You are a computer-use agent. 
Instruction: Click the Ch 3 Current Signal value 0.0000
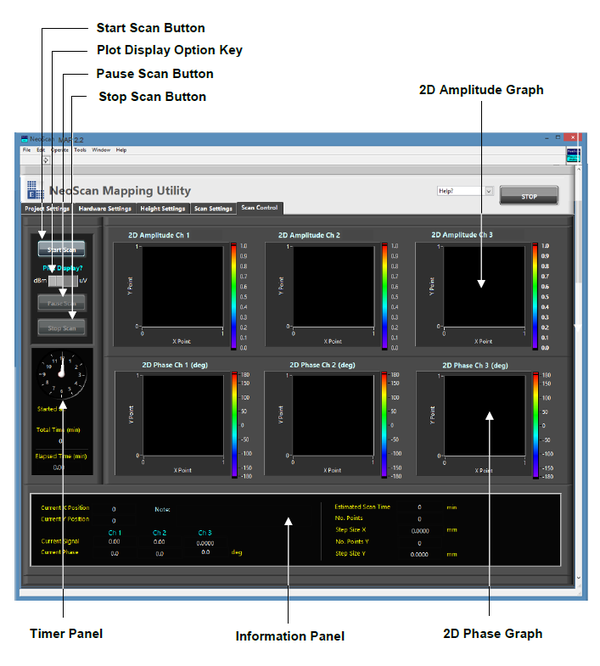tap(205, 543)
